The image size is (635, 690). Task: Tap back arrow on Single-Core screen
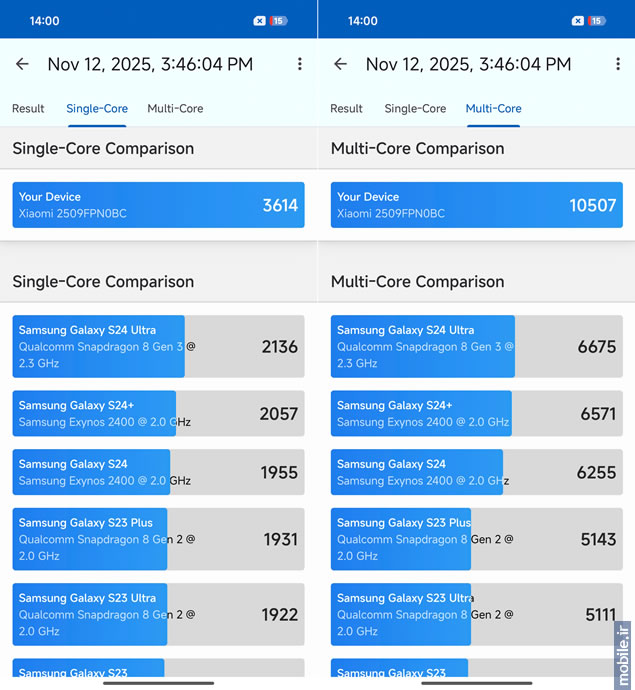tap(22, 64)
